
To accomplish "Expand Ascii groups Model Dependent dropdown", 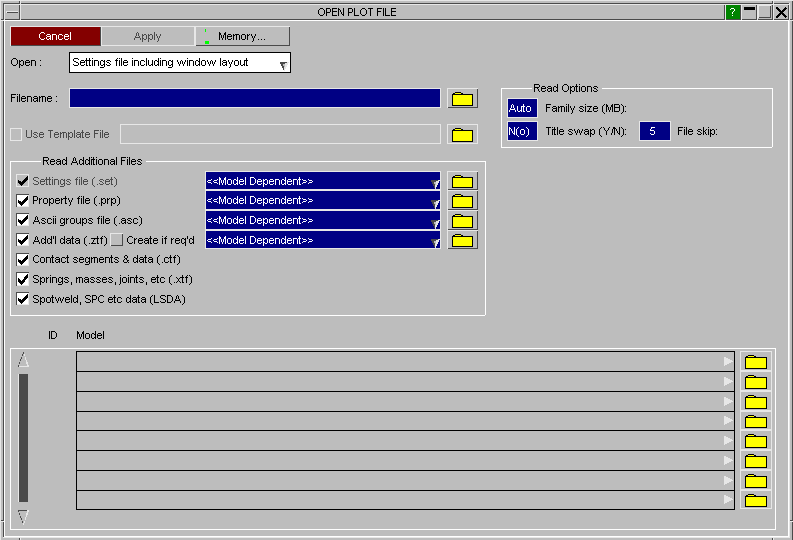I will pos(435,222).
